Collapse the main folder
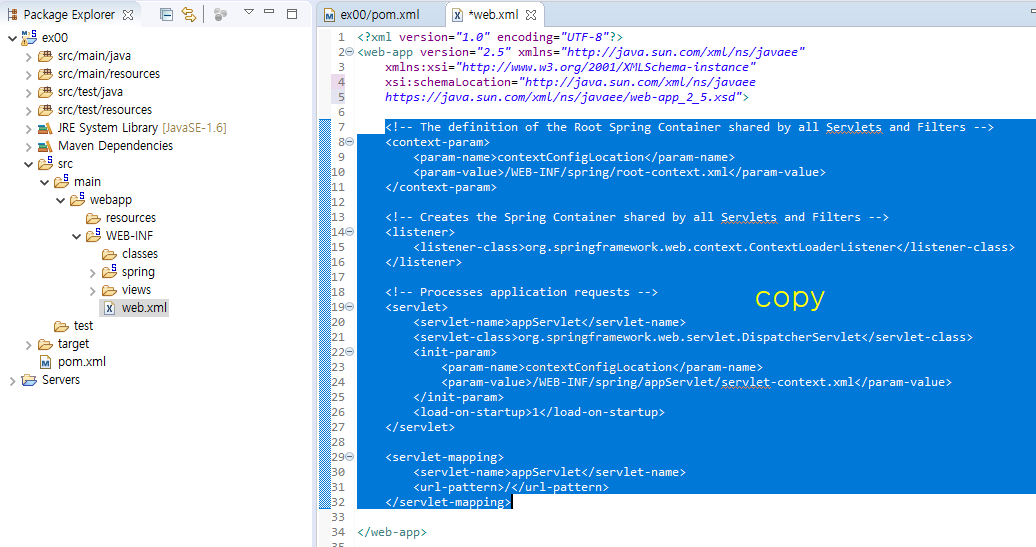The width and height of the screenshot is (1036, 547). coord(44,182)
